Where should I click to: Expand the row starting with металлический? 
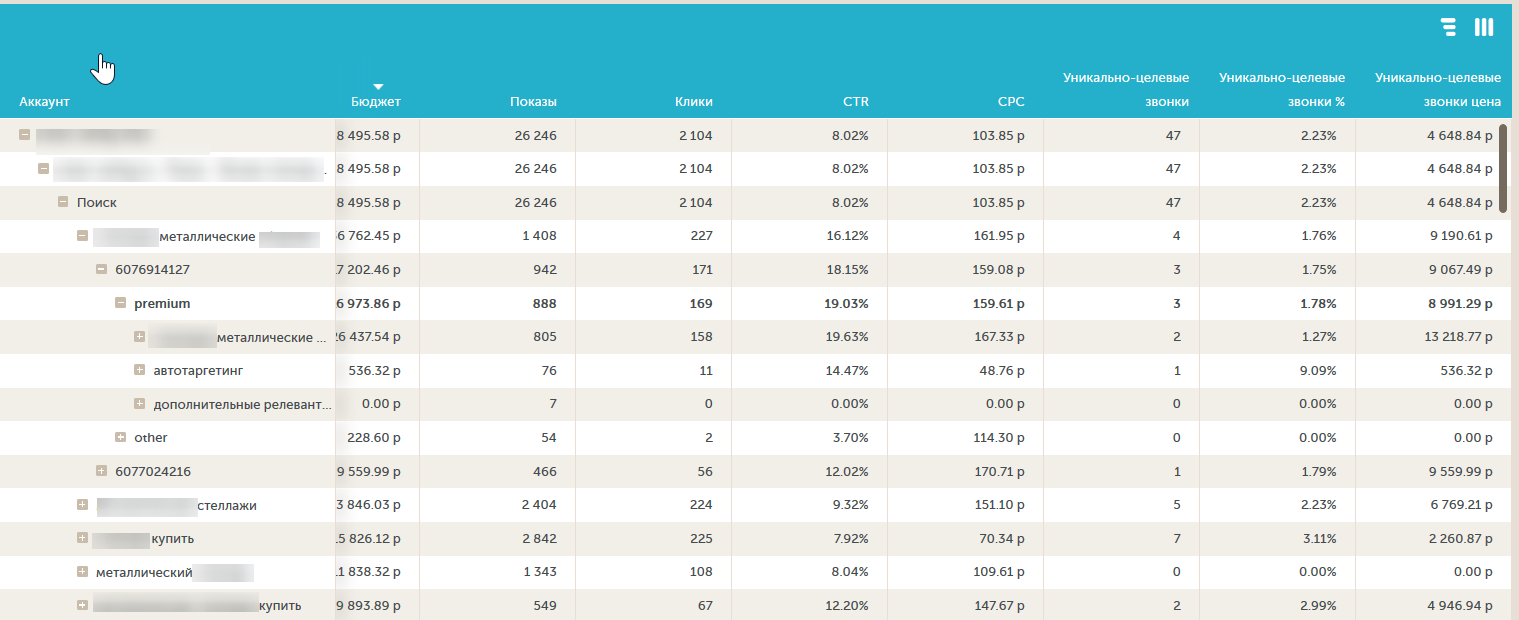(x=83, y=572)
